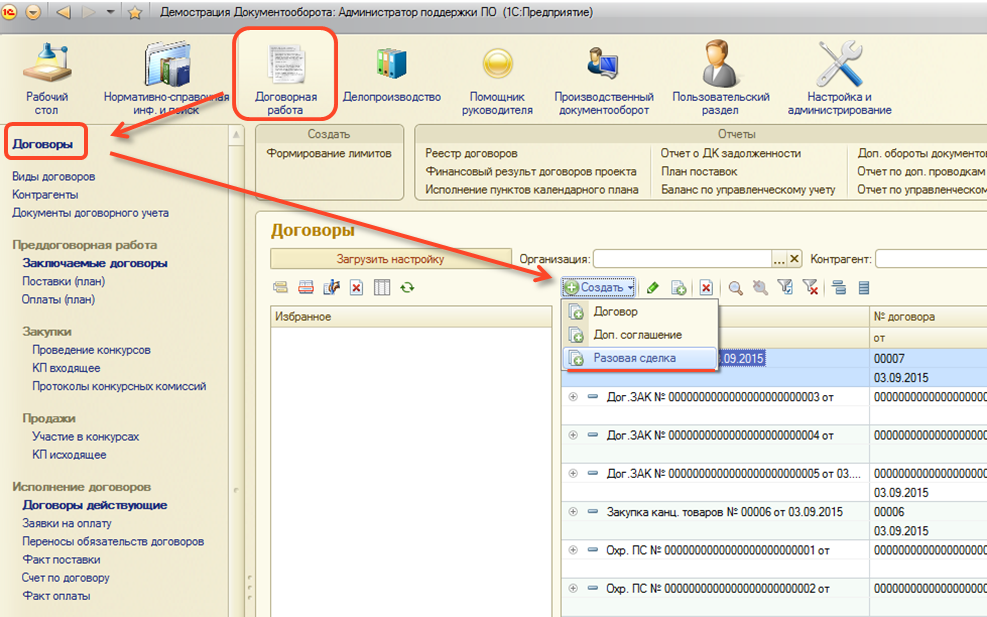The image size is (987, 617).
Task: Click the green pencil edit icon
Action: [652, 288]
